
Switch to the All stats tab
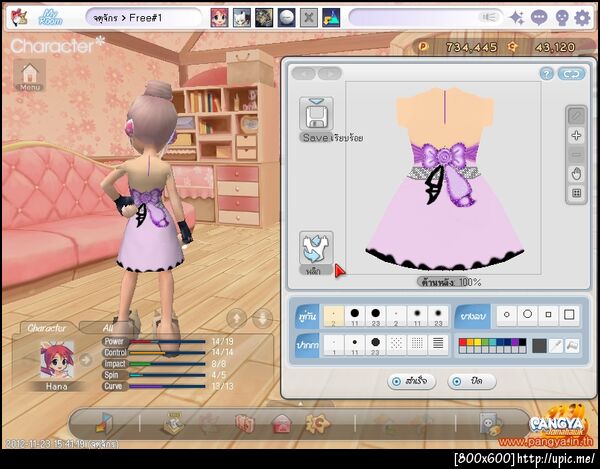[x=108, y=328]
